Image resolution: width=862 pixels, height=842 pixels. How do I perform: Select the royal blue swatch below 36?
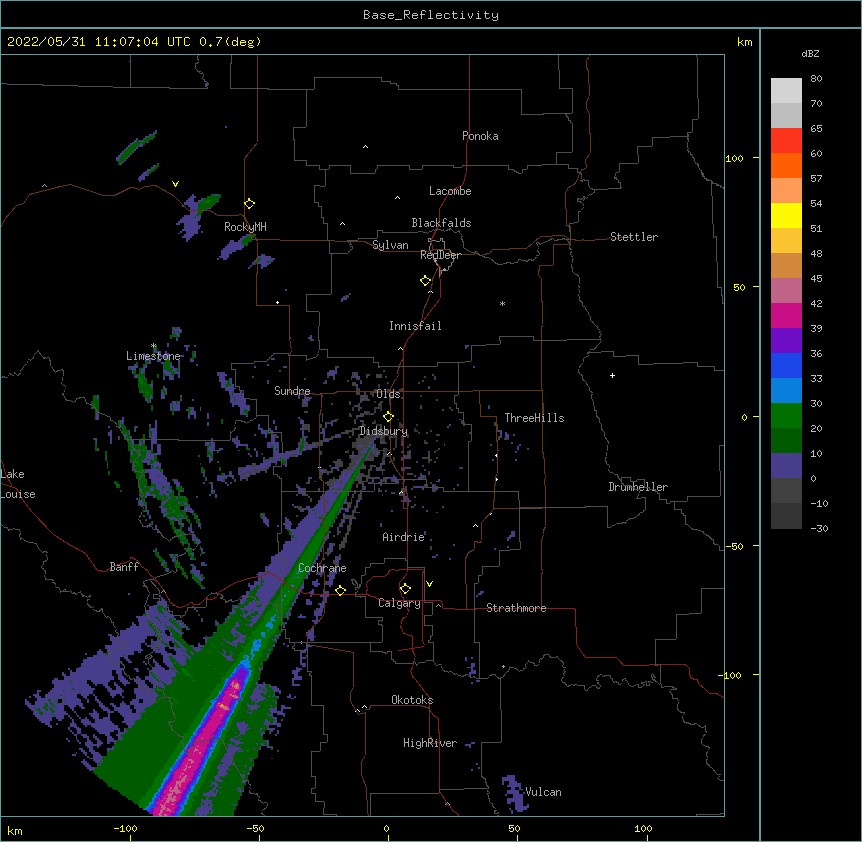(786, 365)
